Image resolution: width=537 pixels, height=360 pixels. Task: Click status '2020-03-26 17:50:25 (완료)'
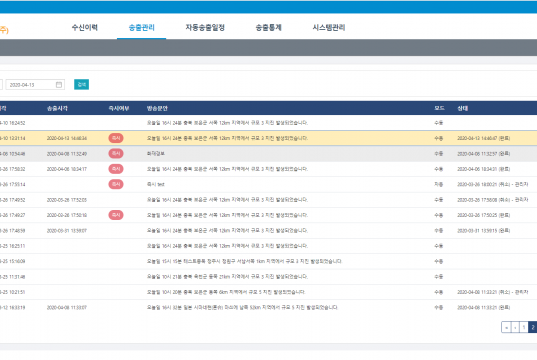[x=484, y=215]
